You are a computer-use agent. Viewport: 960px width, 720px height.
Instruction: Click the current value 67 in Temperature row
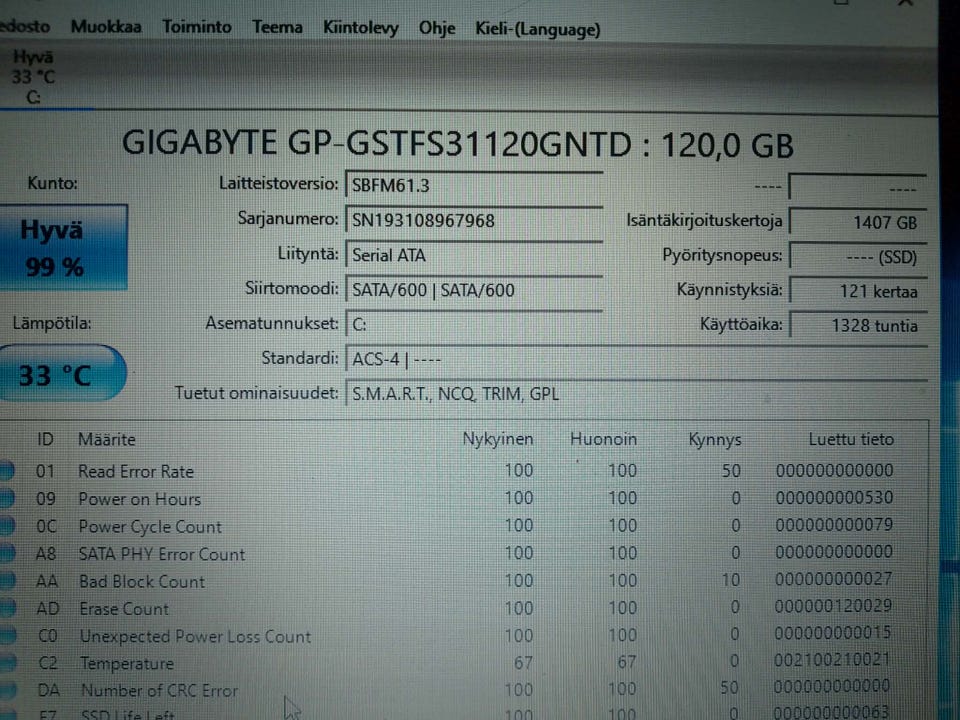point(523,662)
